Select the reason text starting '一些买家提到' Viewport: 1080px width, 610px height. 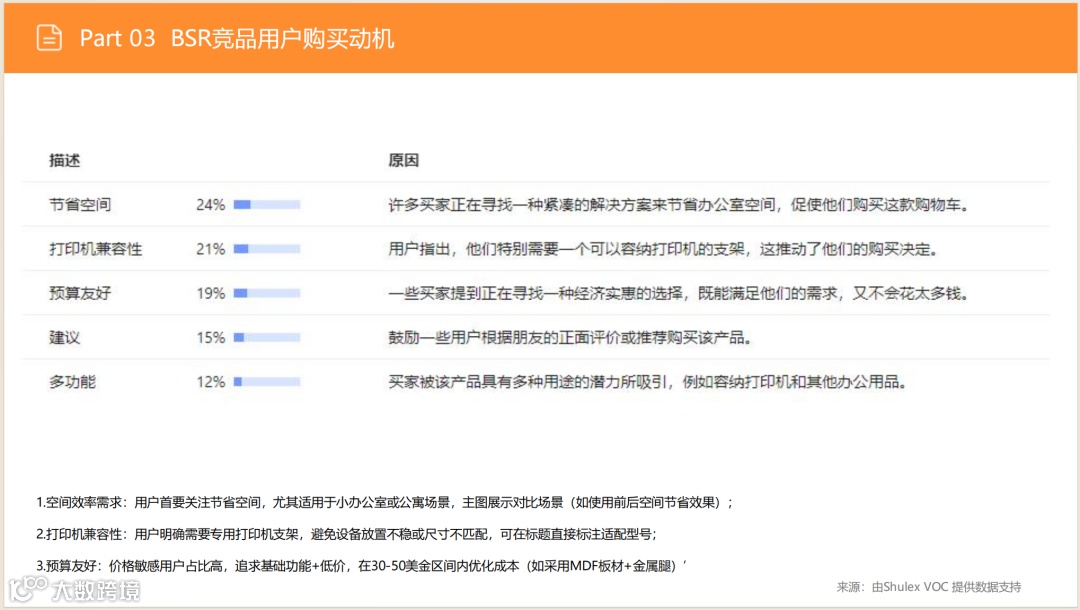[x=678, y=293]
